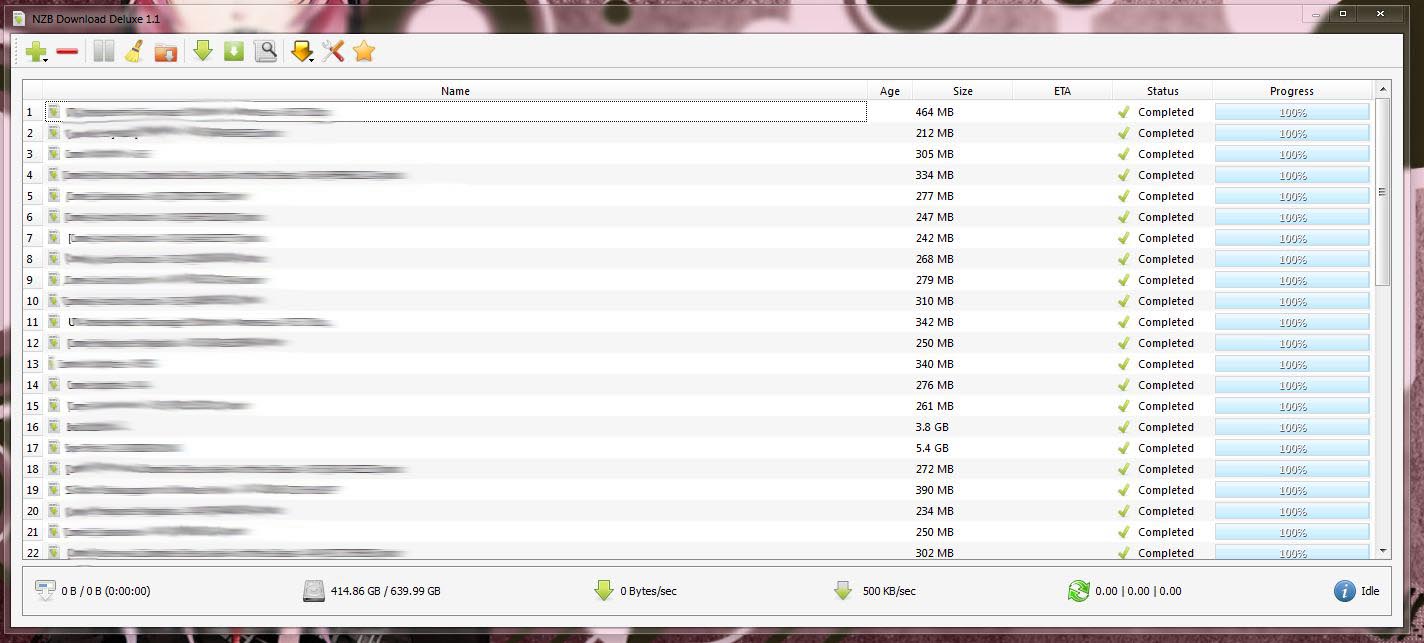Click the gold star icon
Viewport: 1424px width, 643px height.
click(x=364, y=51)
